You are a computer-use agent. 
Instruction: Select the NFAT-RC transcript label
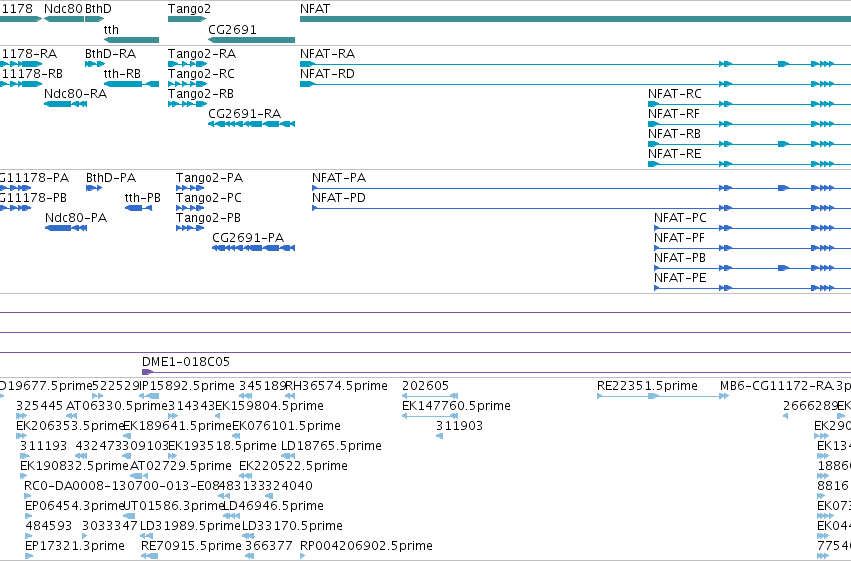[675, 94]
